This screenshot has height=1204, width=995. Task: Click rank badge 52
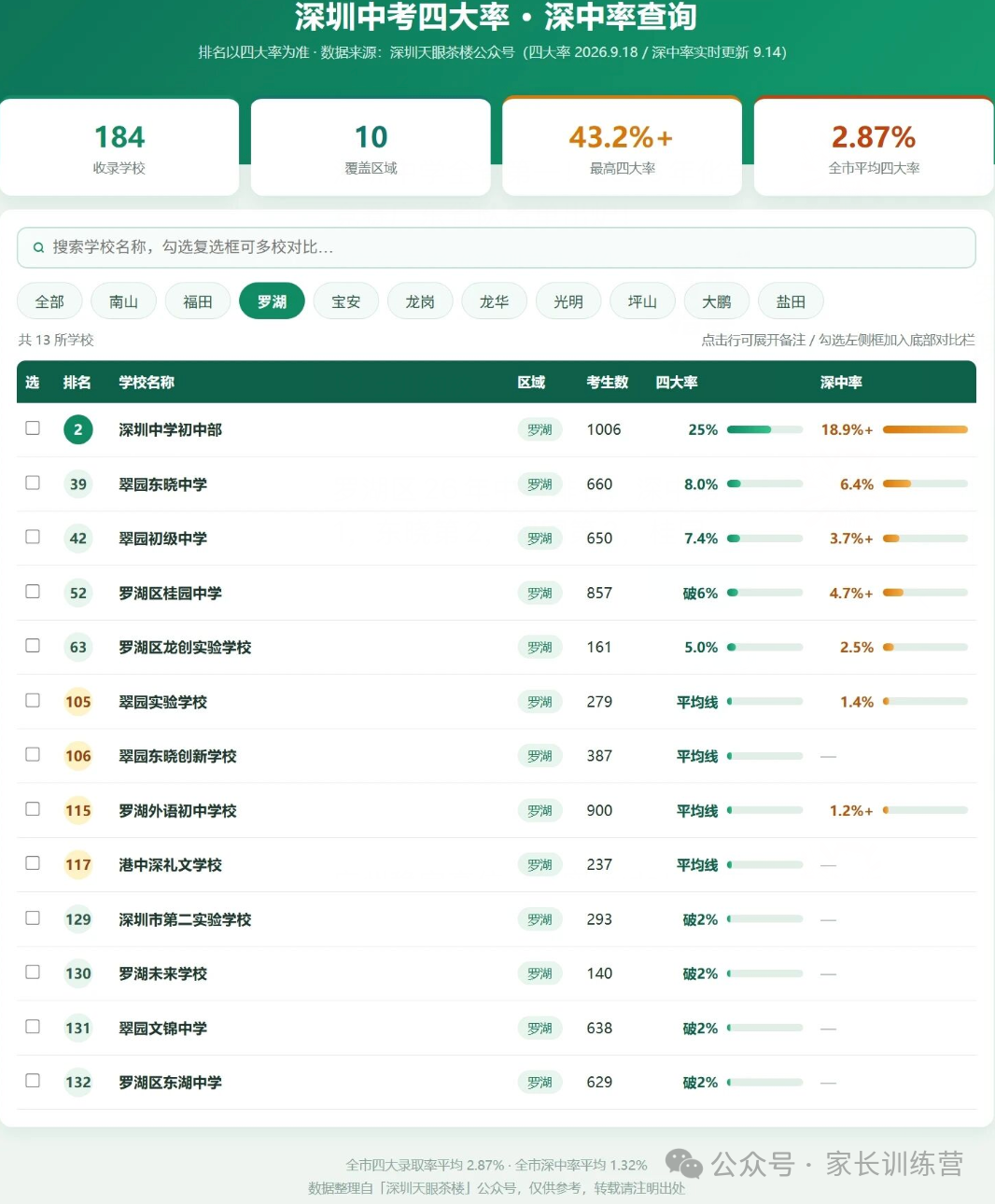point(78,593)
